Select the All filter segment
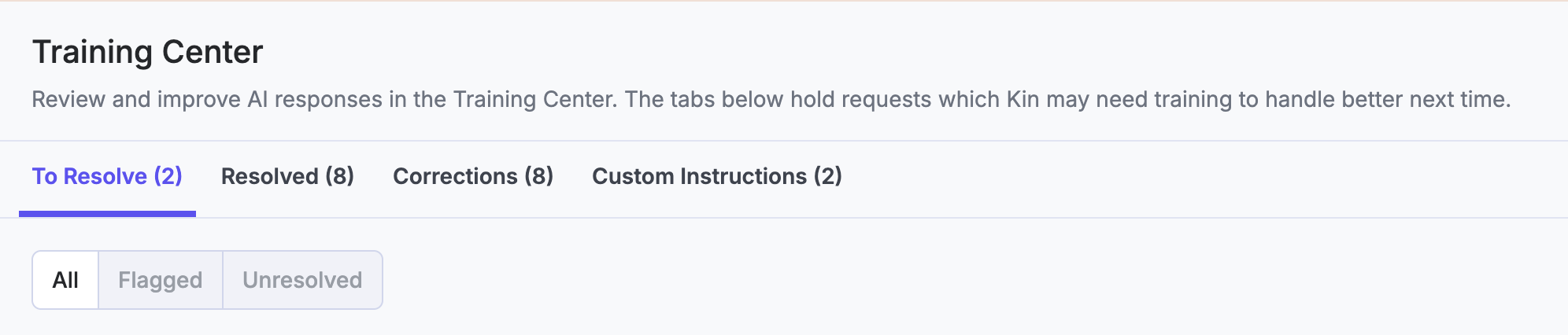1568x335 pixels. pyautogui.click(x=65, y=280)
